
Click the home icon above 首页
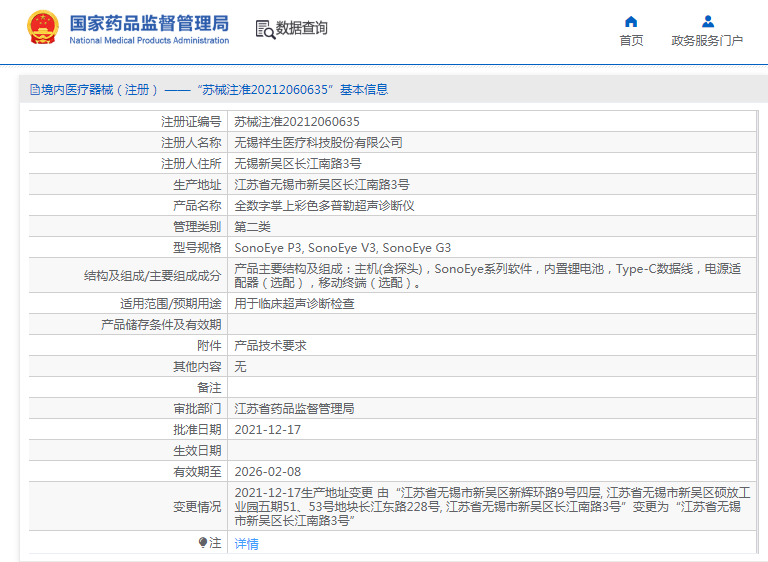[x=631, y=22]
